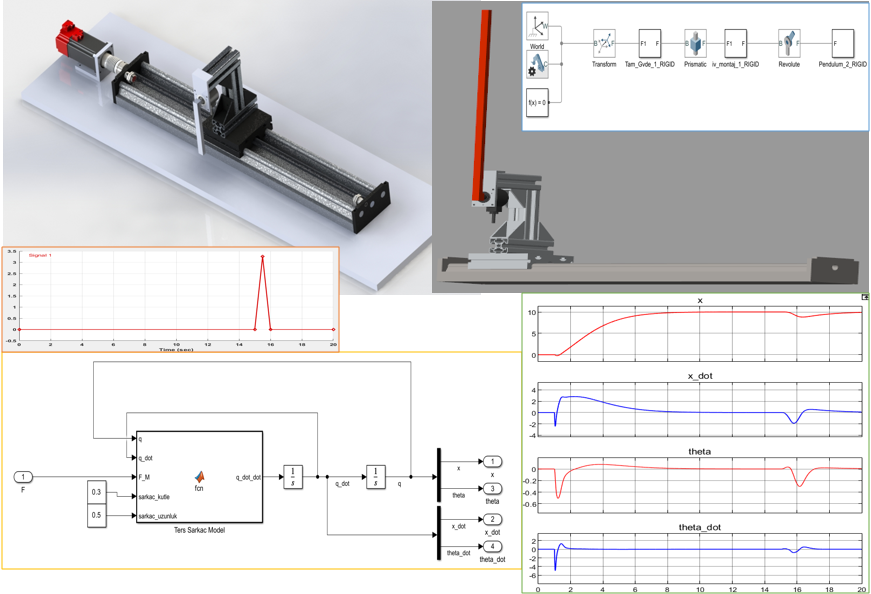
Task: Click the sarkac_kutle constant block 0.3
Action: [x=95, y=491]
